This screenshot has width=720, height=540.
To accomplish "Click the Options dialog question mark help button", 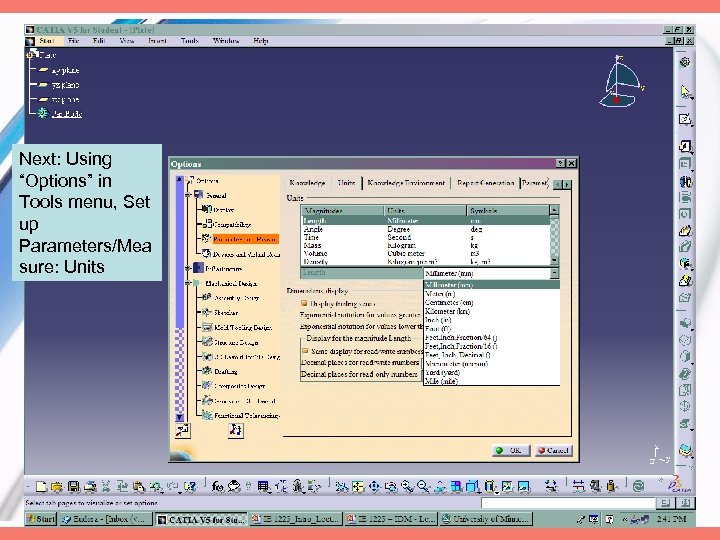I will point(560,163).
